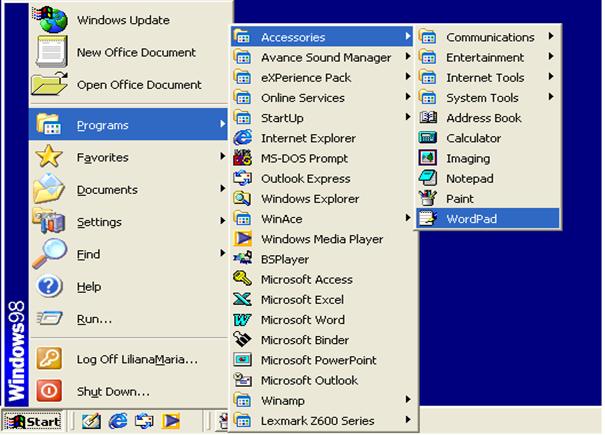This screenshot has width=605, height=435.
Task: Expand the System Tools submenu
Action: (482, 98)
